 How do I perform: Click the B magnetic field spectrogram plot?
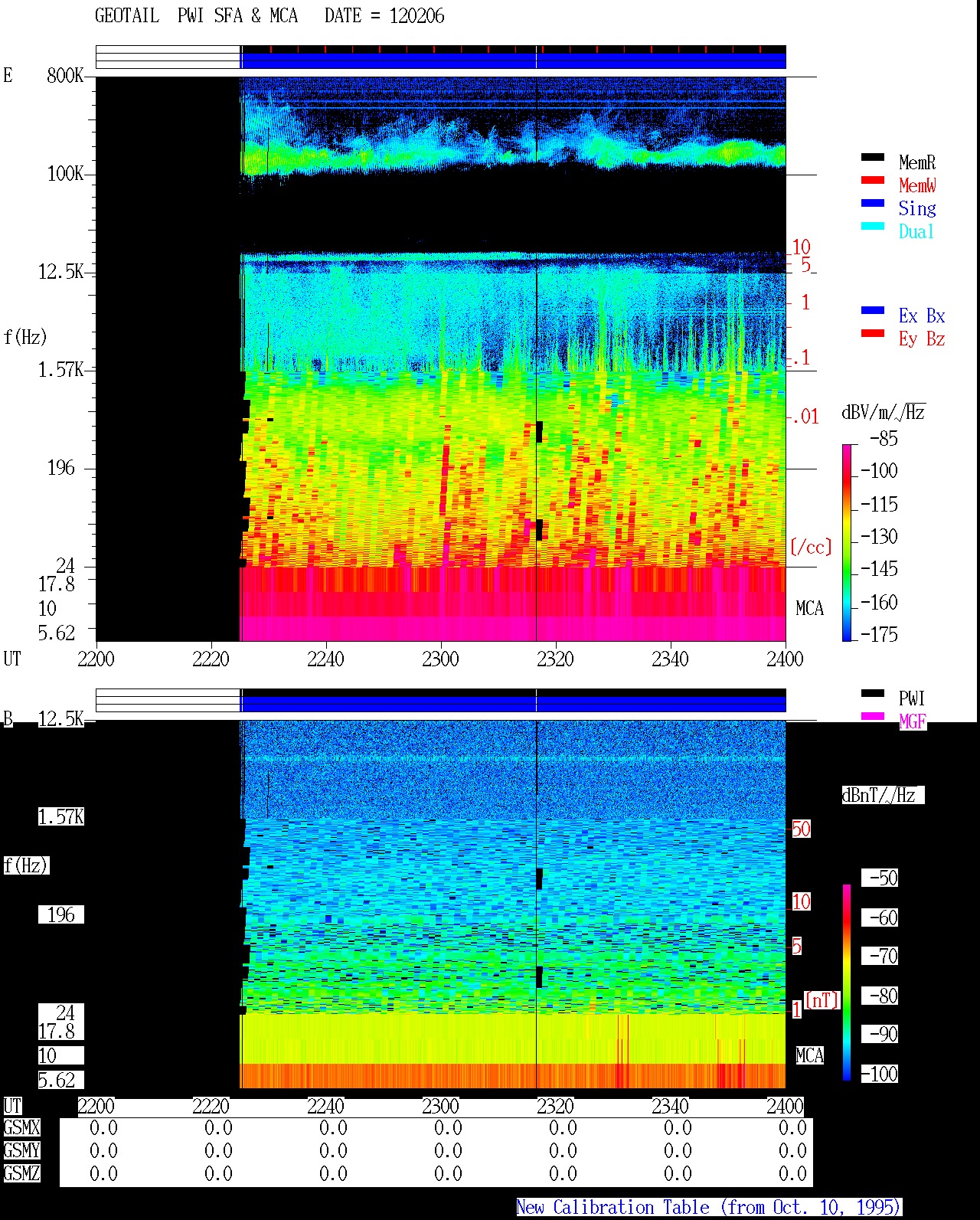441,904
